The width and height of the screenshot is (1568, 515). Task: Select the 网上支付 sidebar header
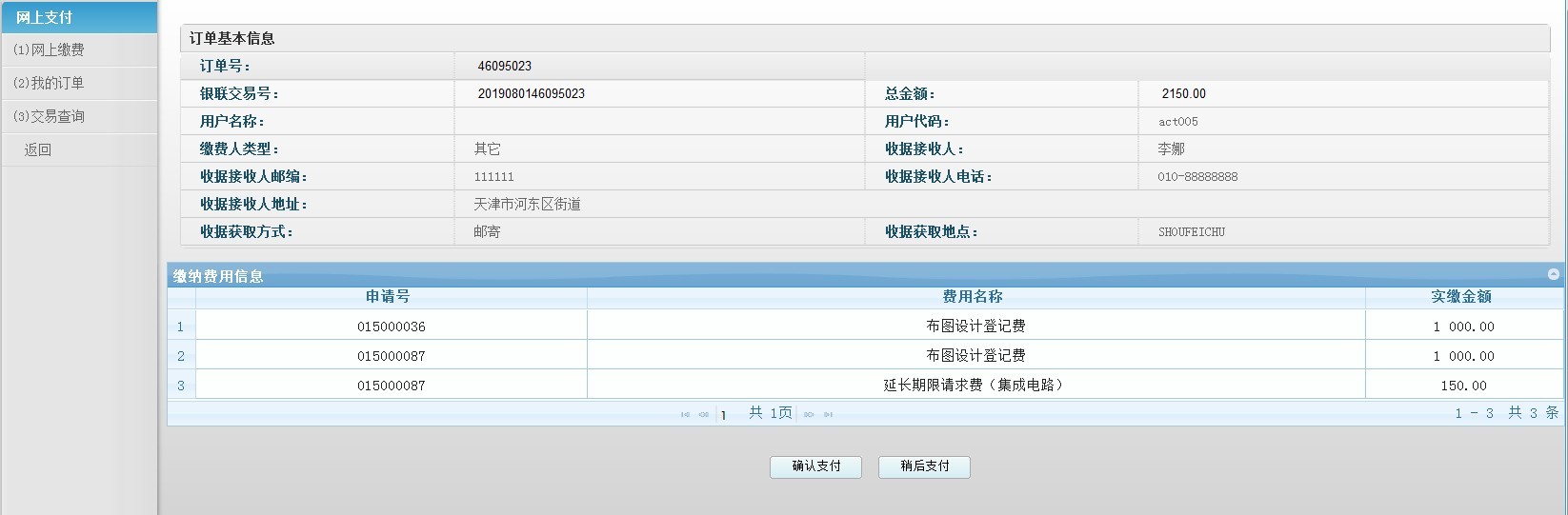[x=44, y=17]
